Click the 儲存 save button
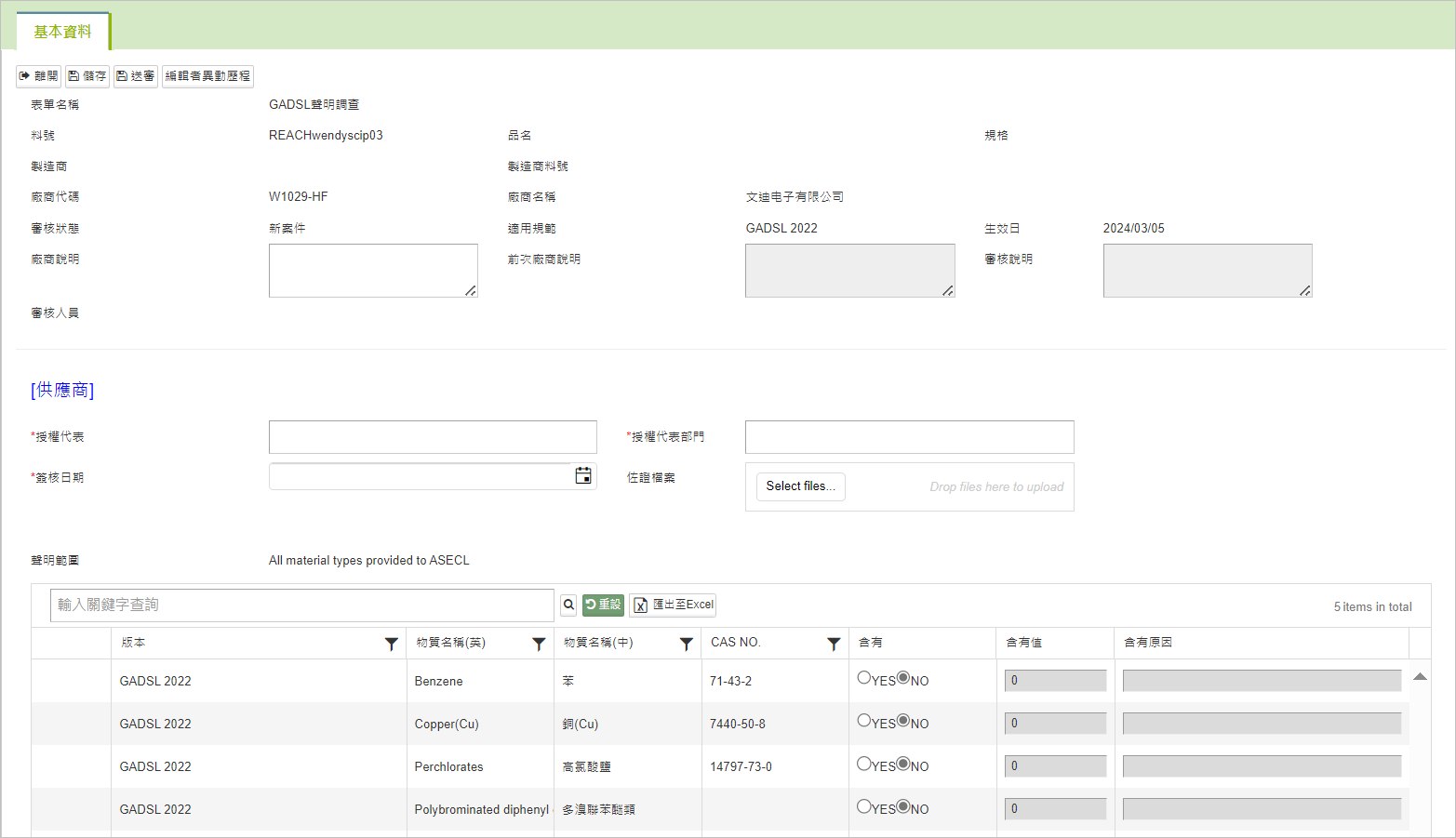Viewport: 1456px width, 838px height. coord(87,76)
